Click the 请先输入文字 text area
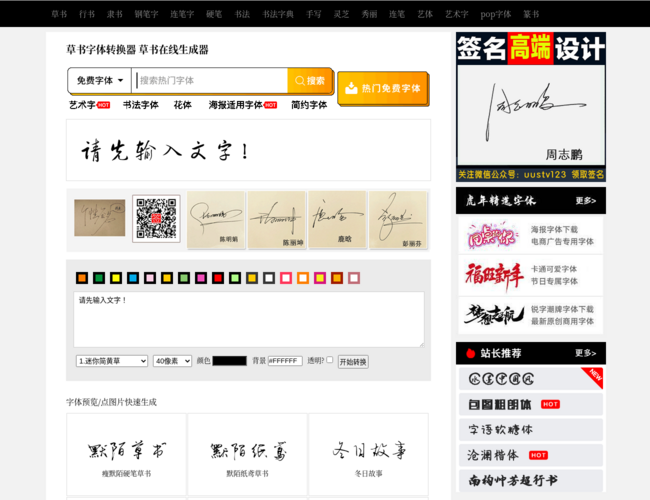Viewport: 650px width, 500px height. 249,319
